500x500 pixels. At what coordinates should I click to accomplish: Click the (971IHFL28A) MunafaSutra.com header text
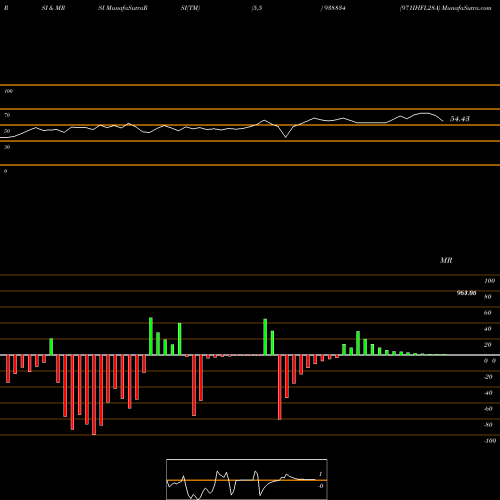tap(445, 8)
